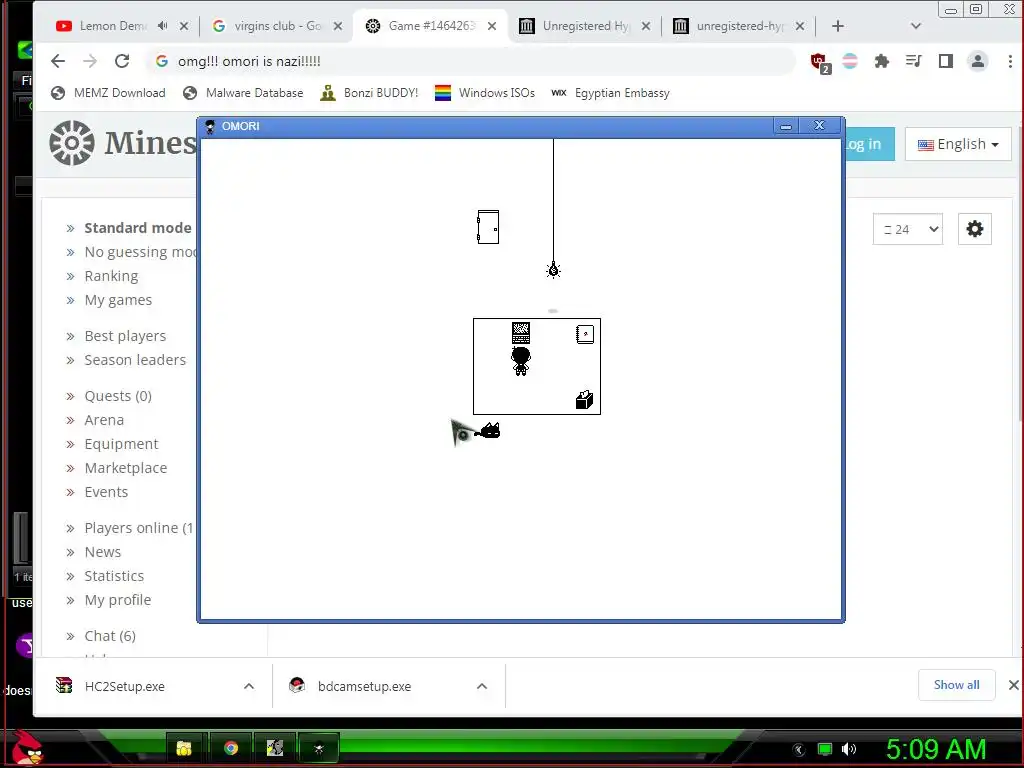Open the media control playlist icon

[914, 61]
